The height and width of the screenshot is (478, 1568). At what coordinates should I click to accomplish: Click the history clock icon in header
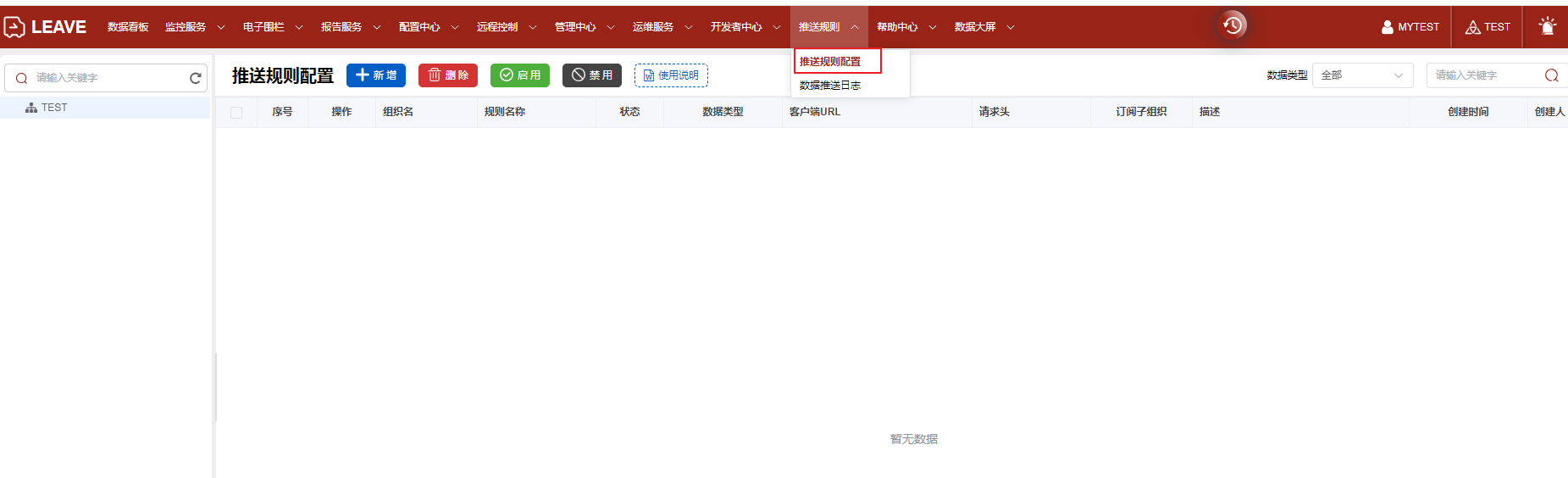click(x=1233, y=25)
